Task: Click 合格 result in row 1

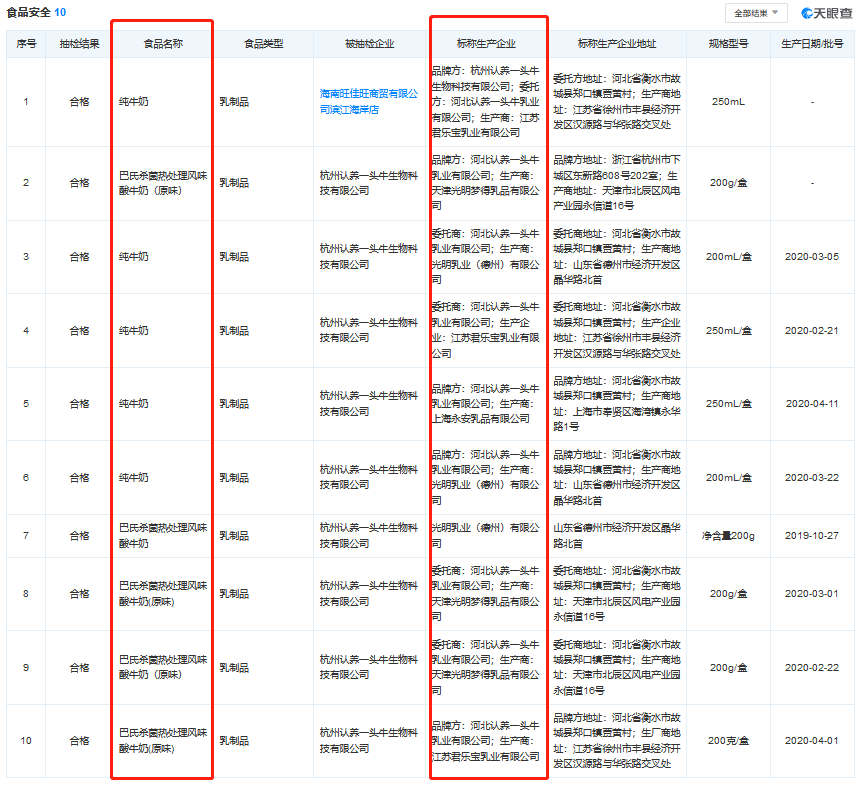Action: coord(80,102)
